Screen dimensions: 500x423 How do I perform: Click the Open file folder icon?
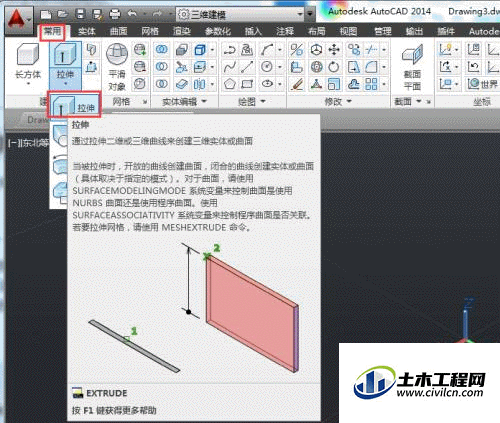[62, 14]
